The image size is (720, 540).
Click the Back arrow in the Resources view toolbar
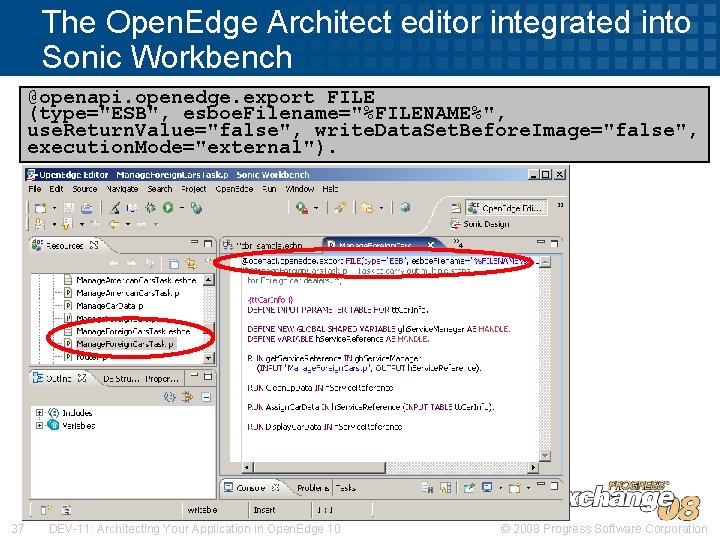click(x=113, y=264)
